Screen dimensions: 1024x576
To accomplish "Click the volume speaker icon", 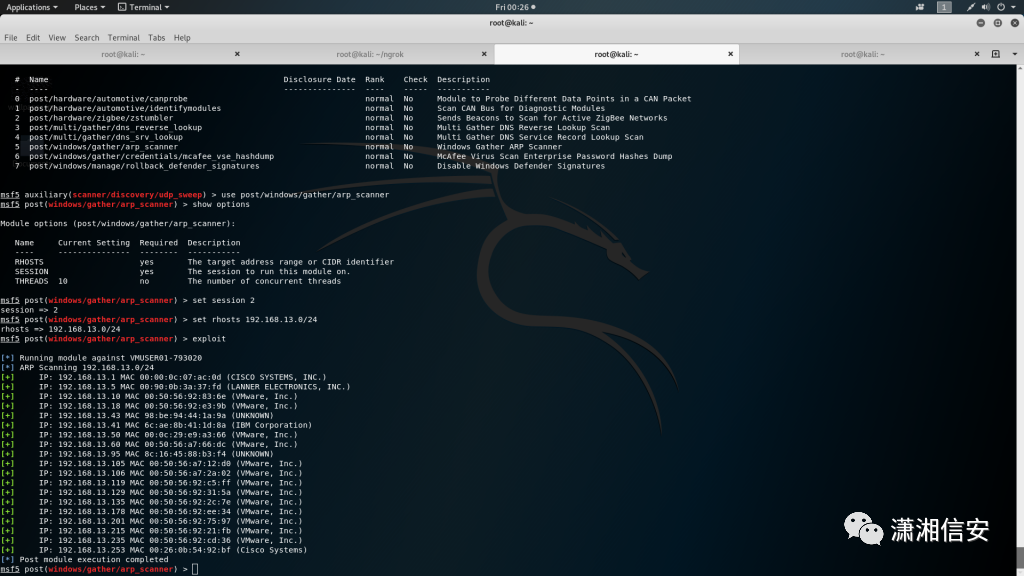I will (985, 7).
